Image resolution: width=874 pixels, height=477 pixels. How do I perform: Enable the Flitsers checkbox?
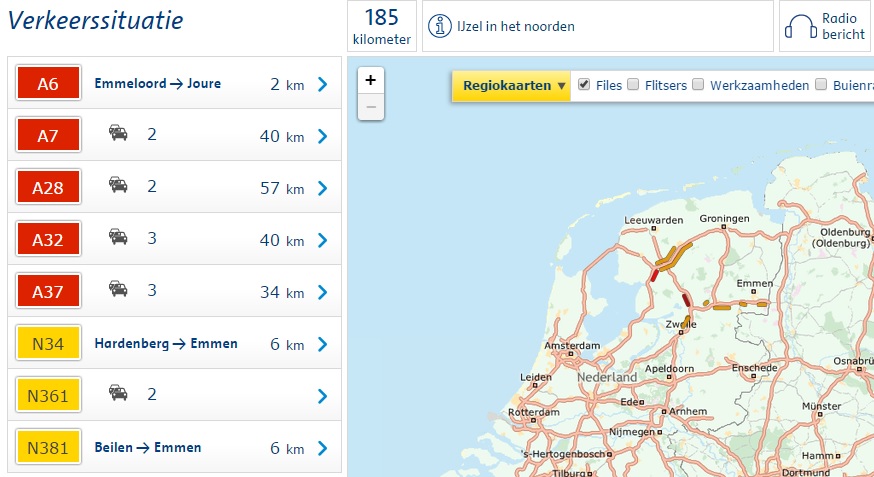(633, 85)
